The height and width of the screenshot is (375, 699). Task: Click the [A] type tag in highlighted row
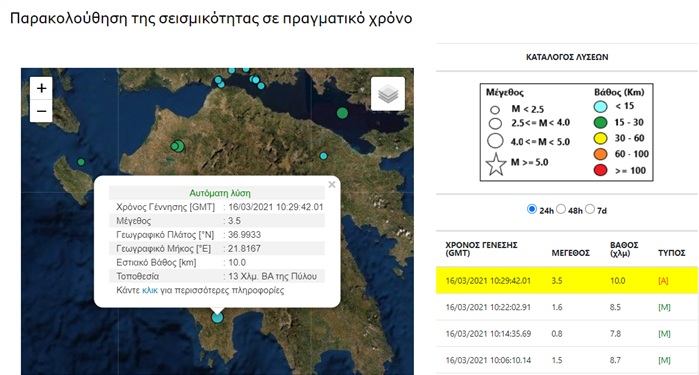[x=663, y=281]
